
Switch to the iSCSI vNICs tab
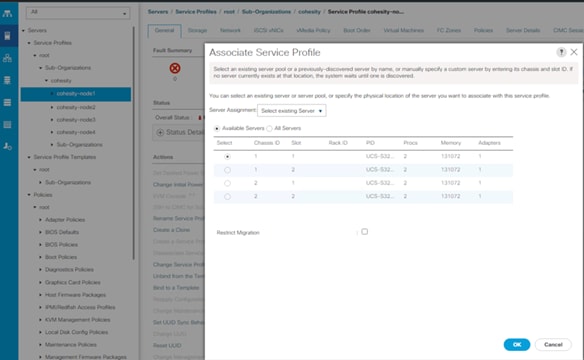click(269, 31)
